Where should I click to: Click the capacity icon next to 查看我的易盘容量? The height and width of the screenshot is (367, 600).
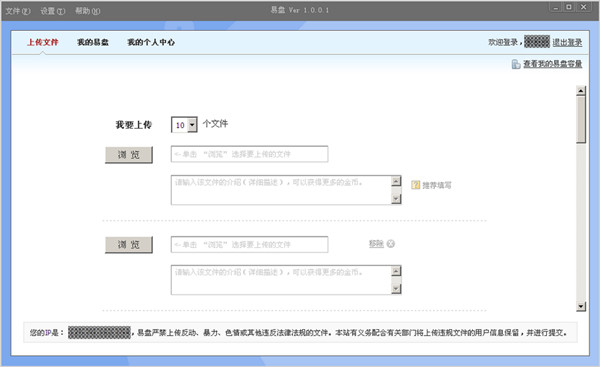pyautogui.click(x=516, y=64)
